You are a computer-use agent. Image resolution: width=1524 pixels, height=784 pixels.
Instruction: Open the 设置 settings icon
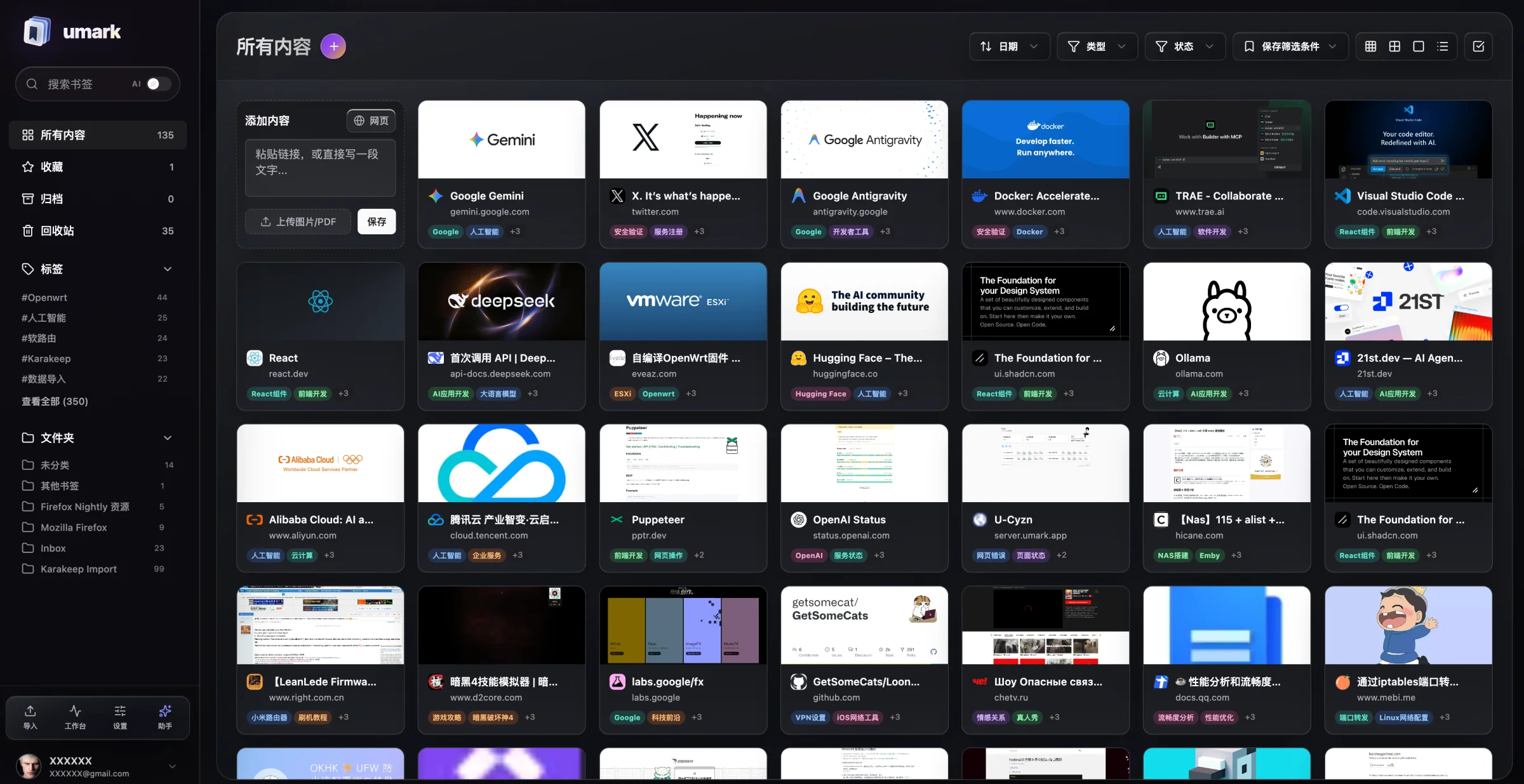coord(120,717)
